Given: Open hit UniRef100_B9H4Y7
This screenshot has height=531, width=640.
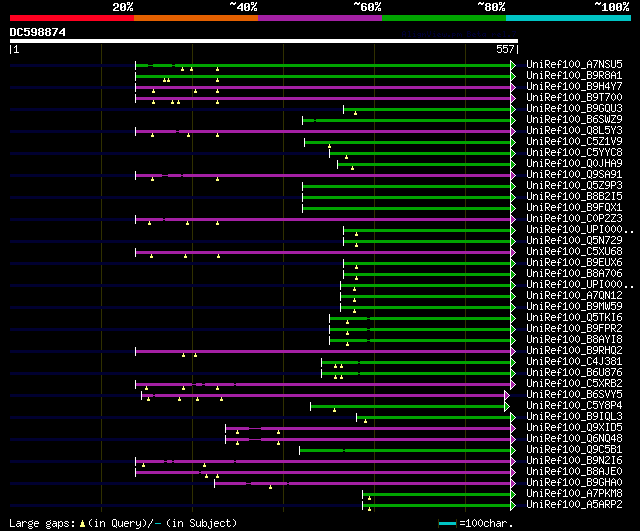Looking at the screenshot, I should (574, 87).
